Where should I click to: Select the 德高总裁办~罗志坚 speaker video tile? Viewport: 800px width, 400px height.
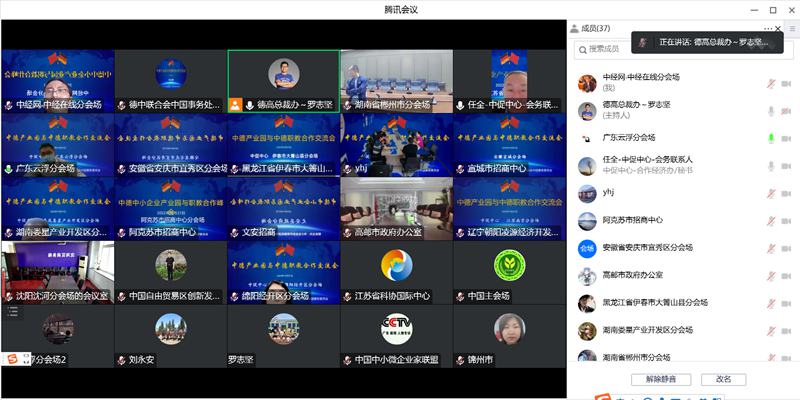click(284, 80)
